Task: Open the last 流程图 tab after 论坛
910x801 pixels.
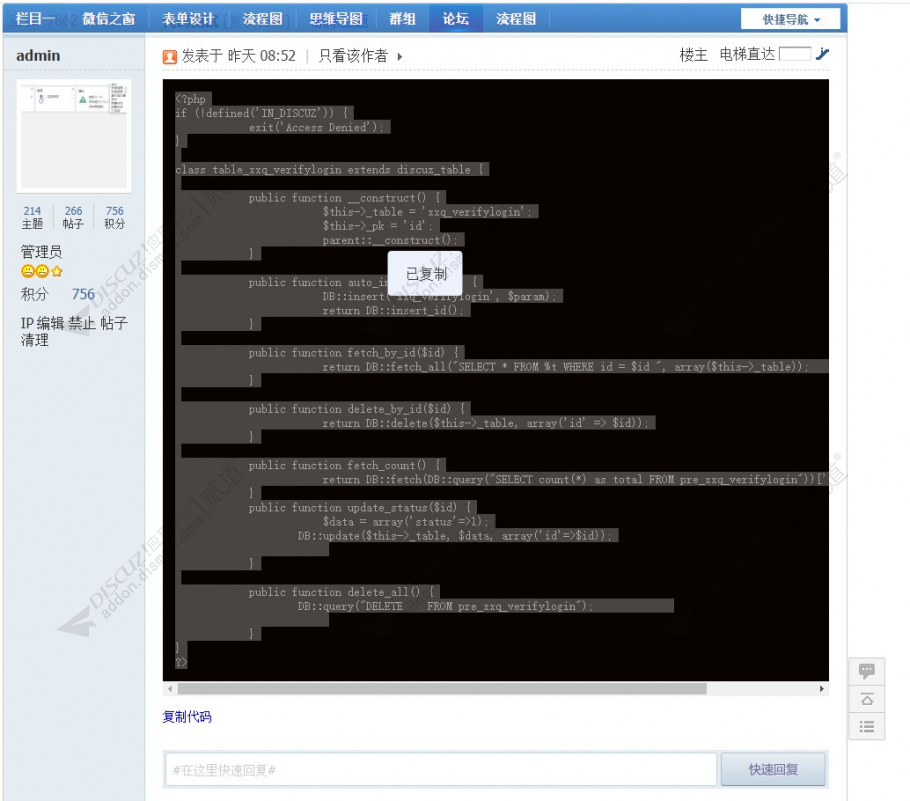Action: [516, 19]
